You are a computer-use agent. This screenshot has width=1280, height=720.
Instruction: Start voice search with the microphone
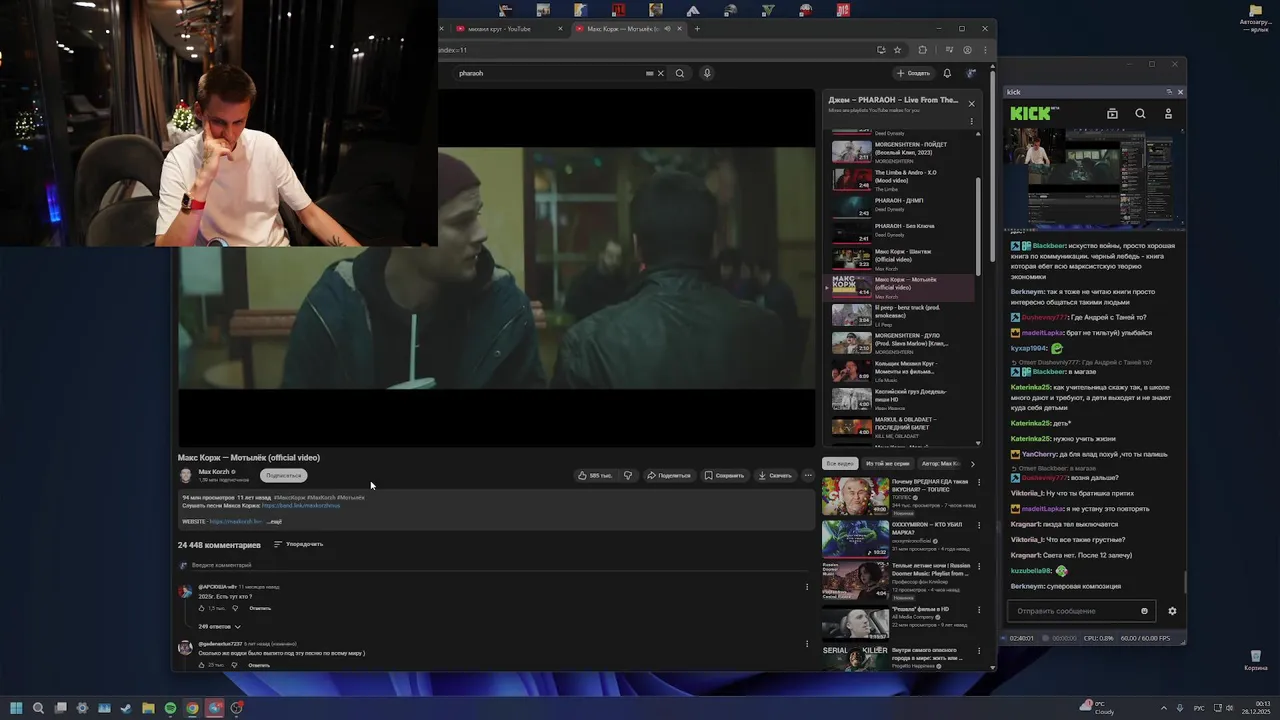707,73
